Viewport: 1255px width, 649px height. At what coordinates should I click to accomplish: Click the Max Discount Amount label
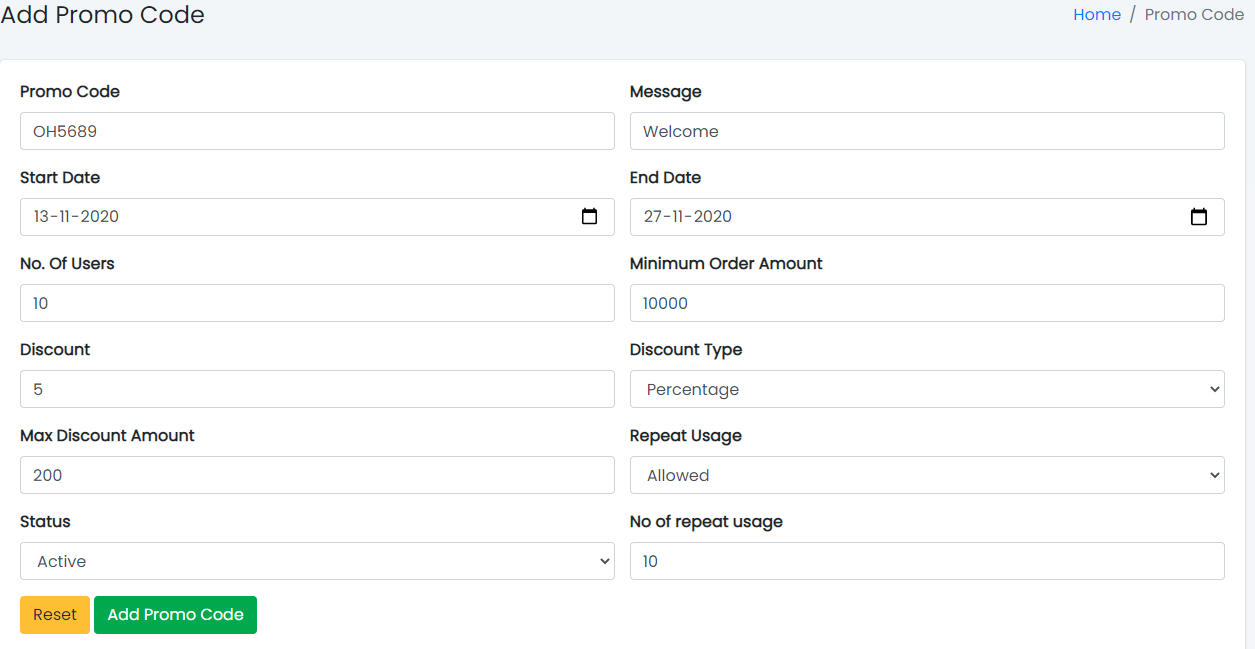(107, 436)
